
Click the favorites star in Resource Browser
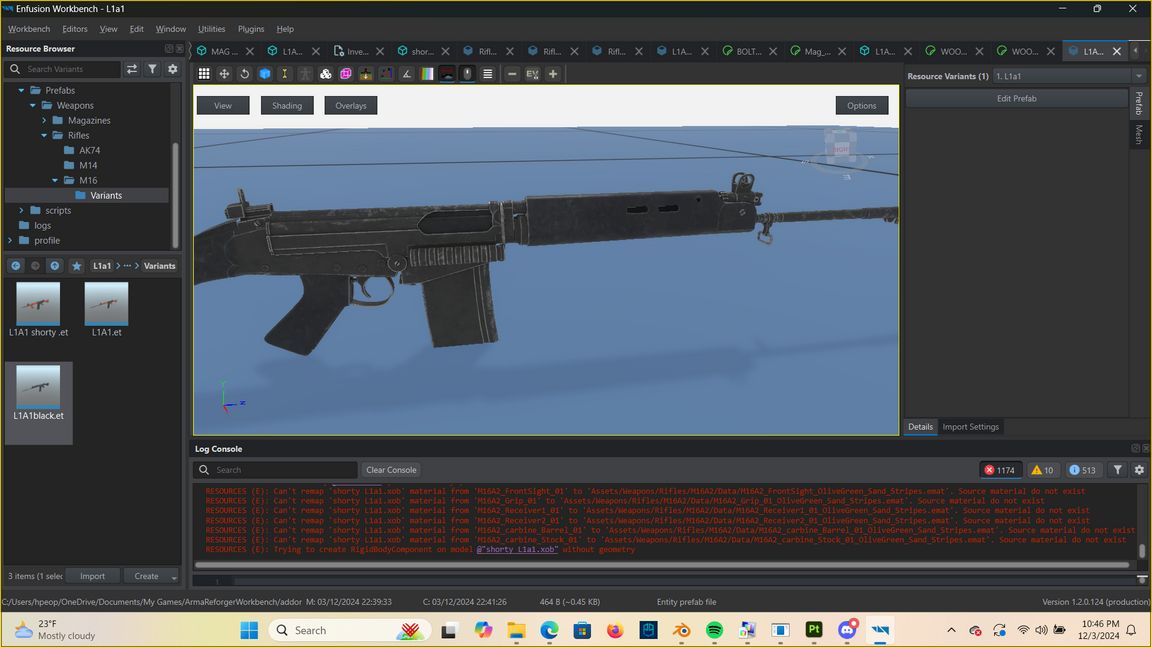[76, 266]
